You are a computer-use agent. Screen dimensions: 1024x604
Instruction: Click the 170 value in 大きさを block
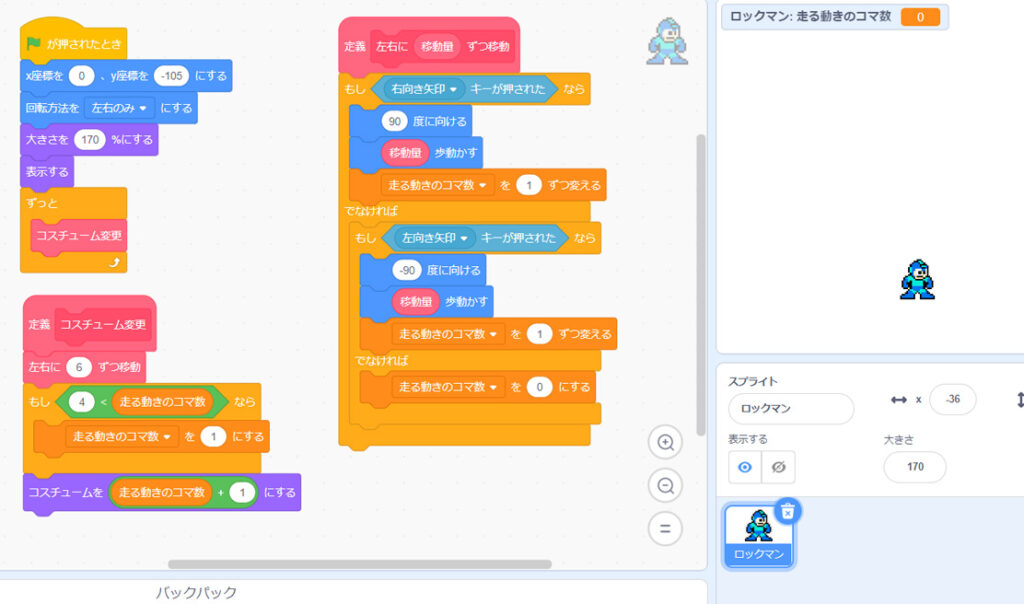point(90,139)
